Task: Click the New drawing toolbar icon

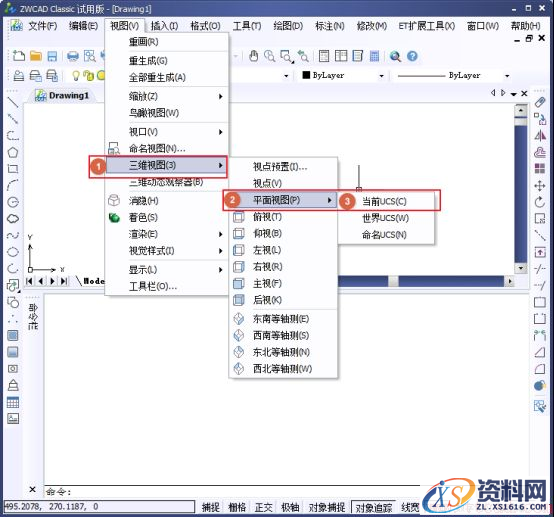Action: tap(18, 56)
